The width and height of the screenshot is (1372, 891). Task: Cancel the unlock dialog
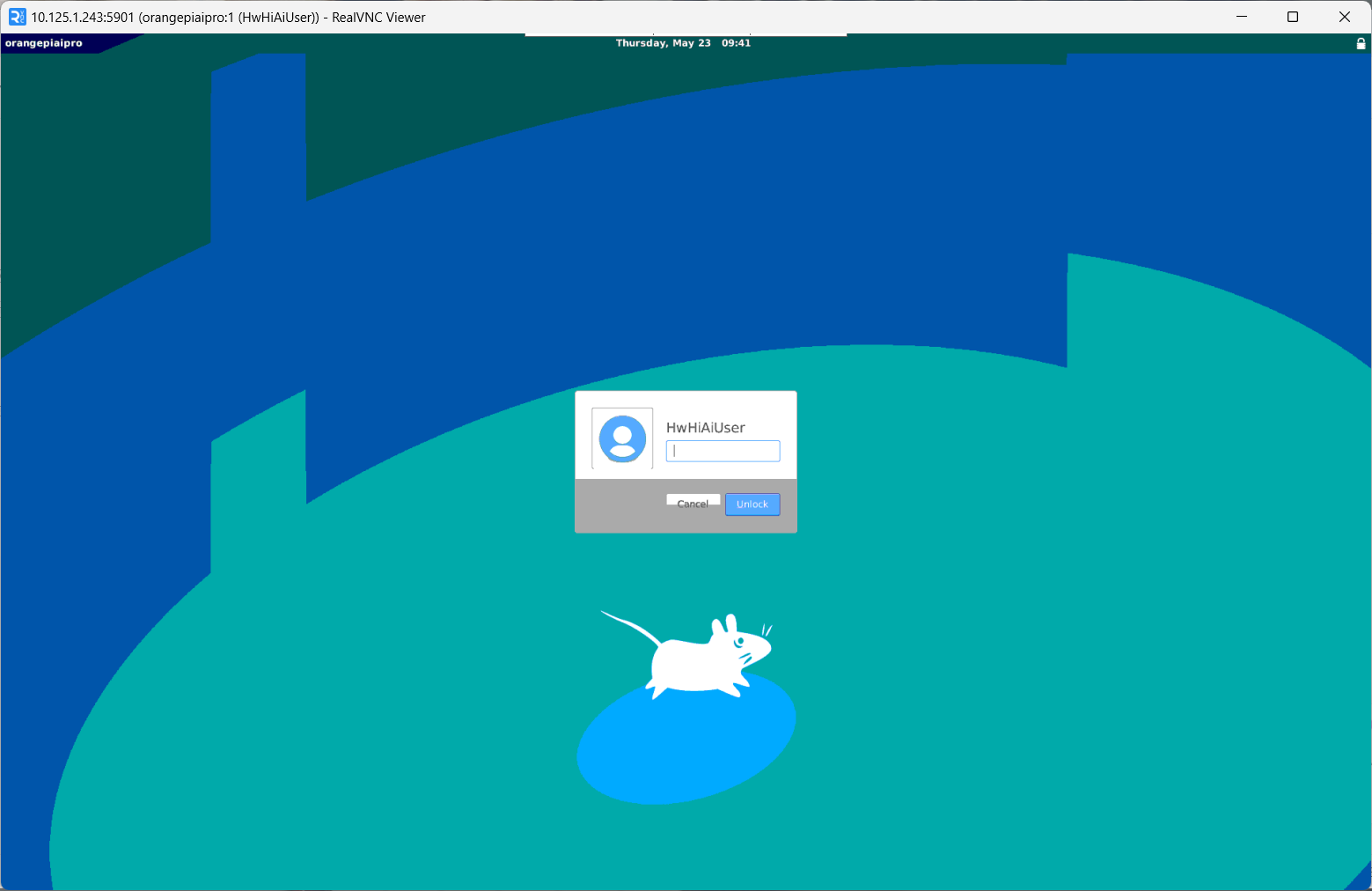tap(693, 503)
